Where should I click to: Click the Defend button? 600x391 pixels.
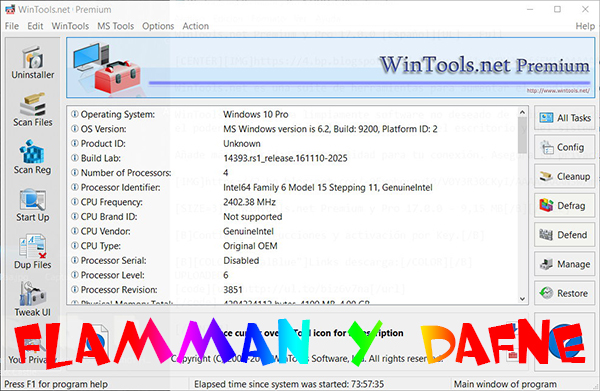pyautogui.click(x=565, y=235)
